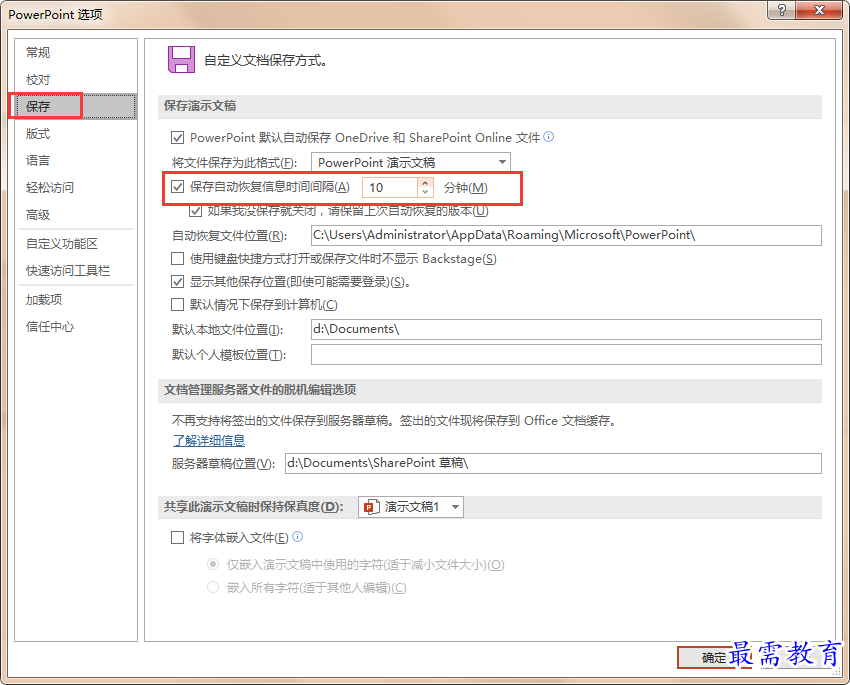Click the help question mark button in the title bar

pos(782,10)
